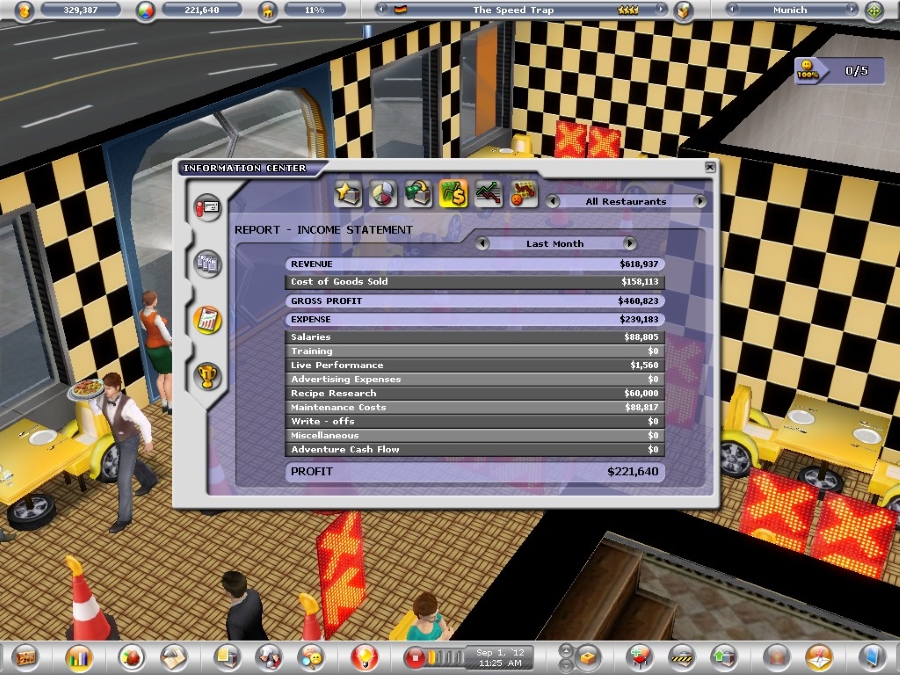Click the pie chart profit icon
Screen dimensions: 900x675
(146, 10)
